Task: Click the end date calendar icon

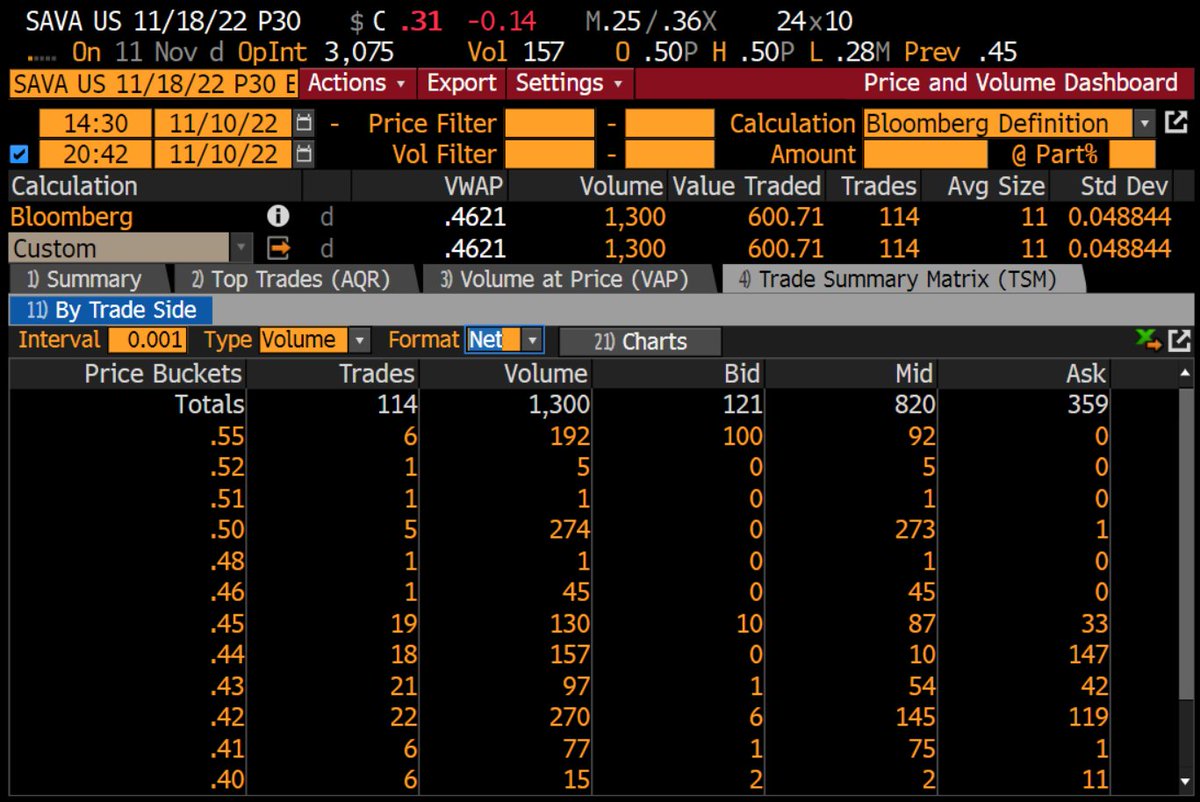Action: tap(304, 154)
